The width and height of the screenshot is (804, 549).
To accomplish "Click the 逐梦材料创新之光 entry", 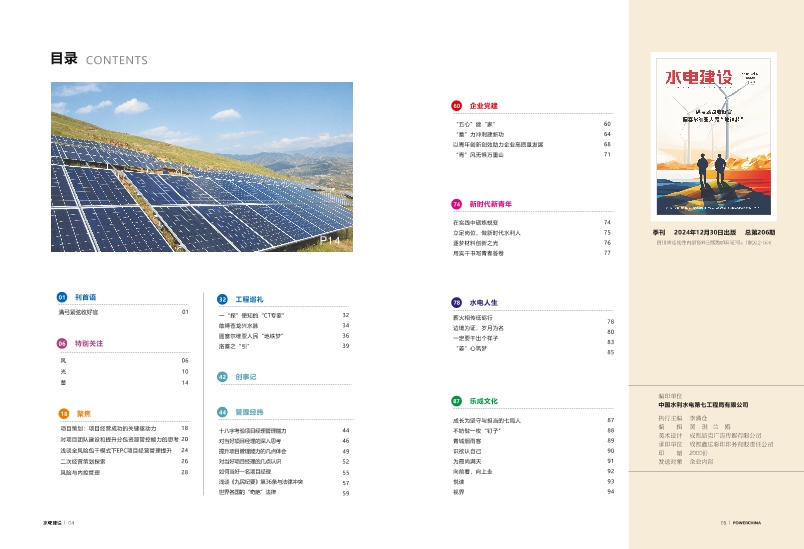I will coord(475,243).
